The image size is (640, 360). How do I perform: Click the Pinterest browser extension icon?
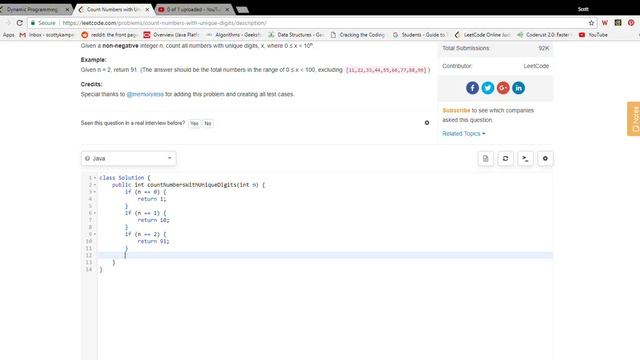tap(631, 23)
